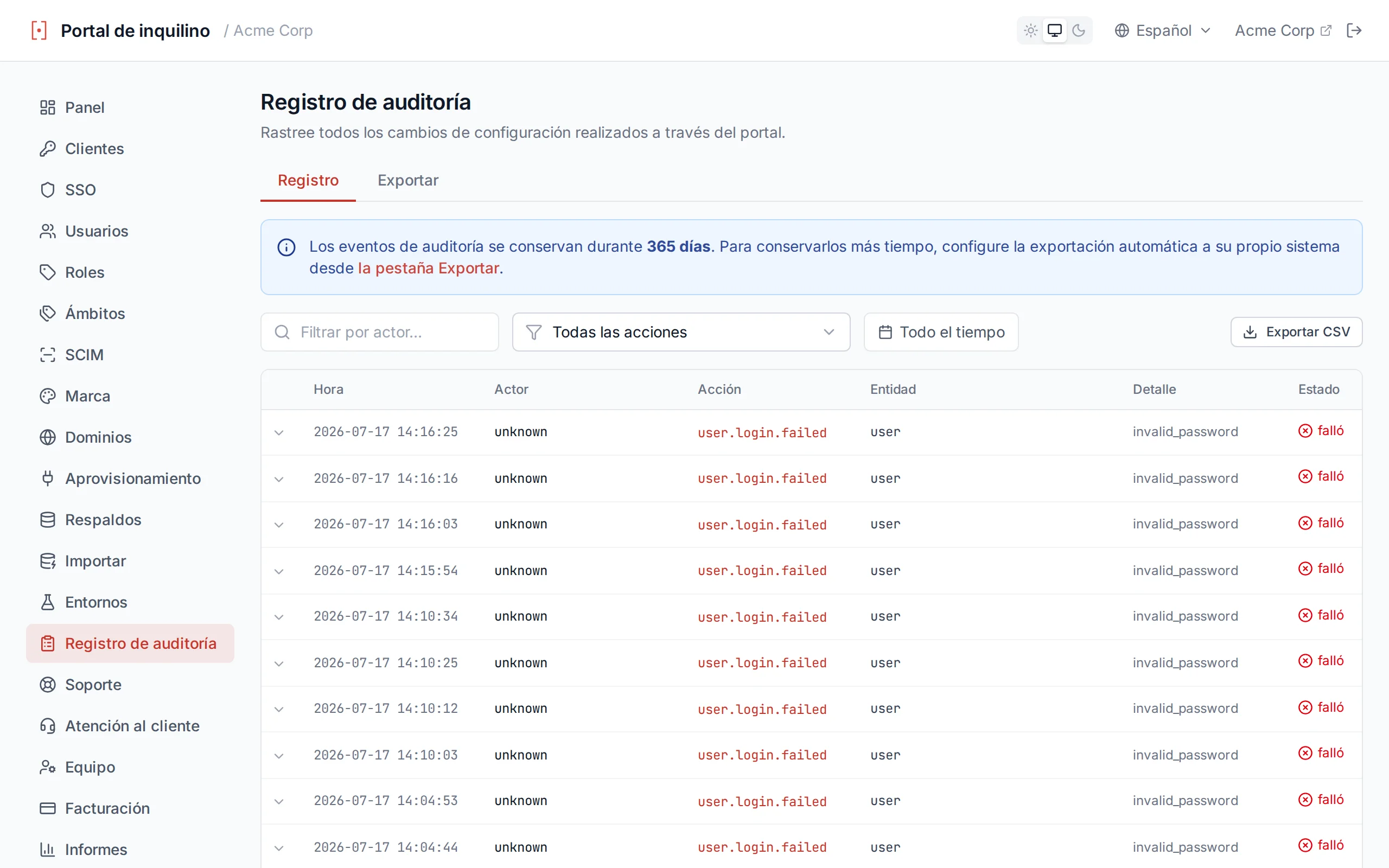Switch to the Exportar tab
This screenshot has height=868, width=1389.
408,181
